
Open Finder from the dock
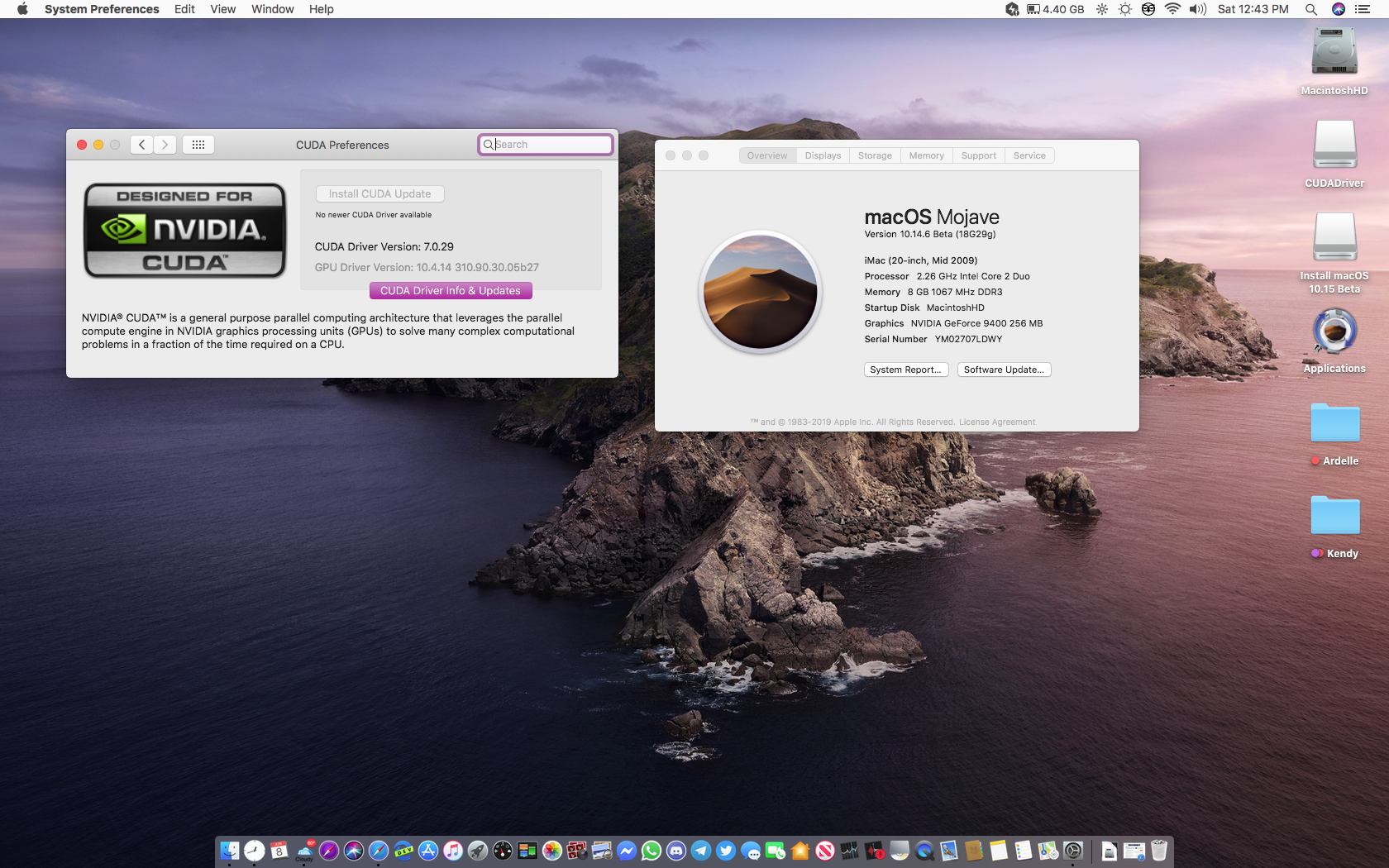click(x=230, y=851)
